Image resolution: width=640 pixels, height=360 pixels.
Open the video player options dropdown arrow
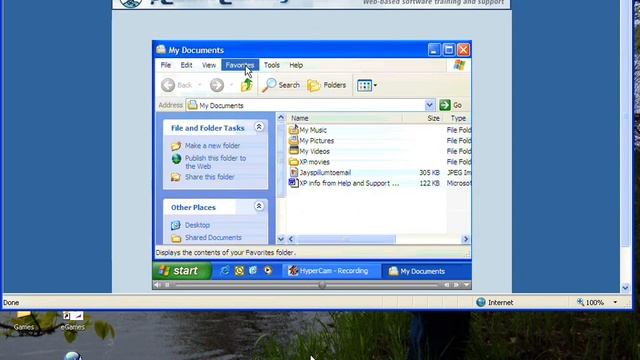[466, 285]
